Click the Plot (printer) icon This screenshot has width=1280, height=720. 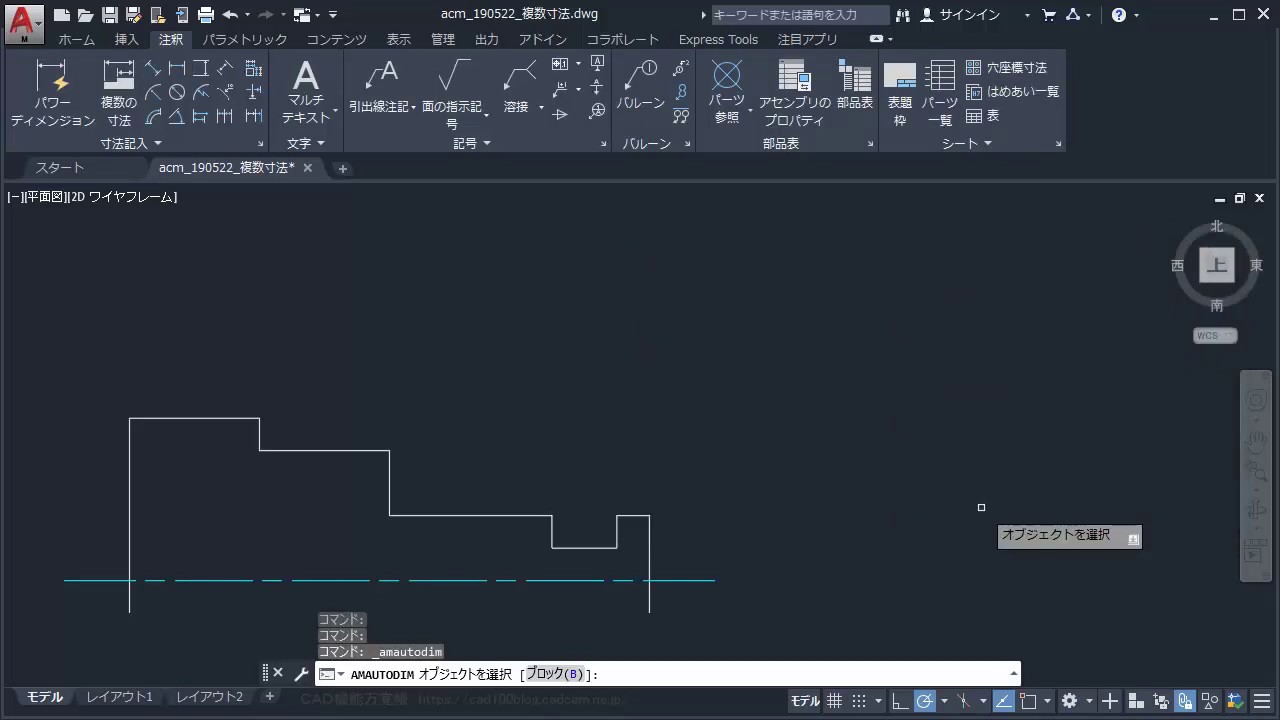point(206,15)
